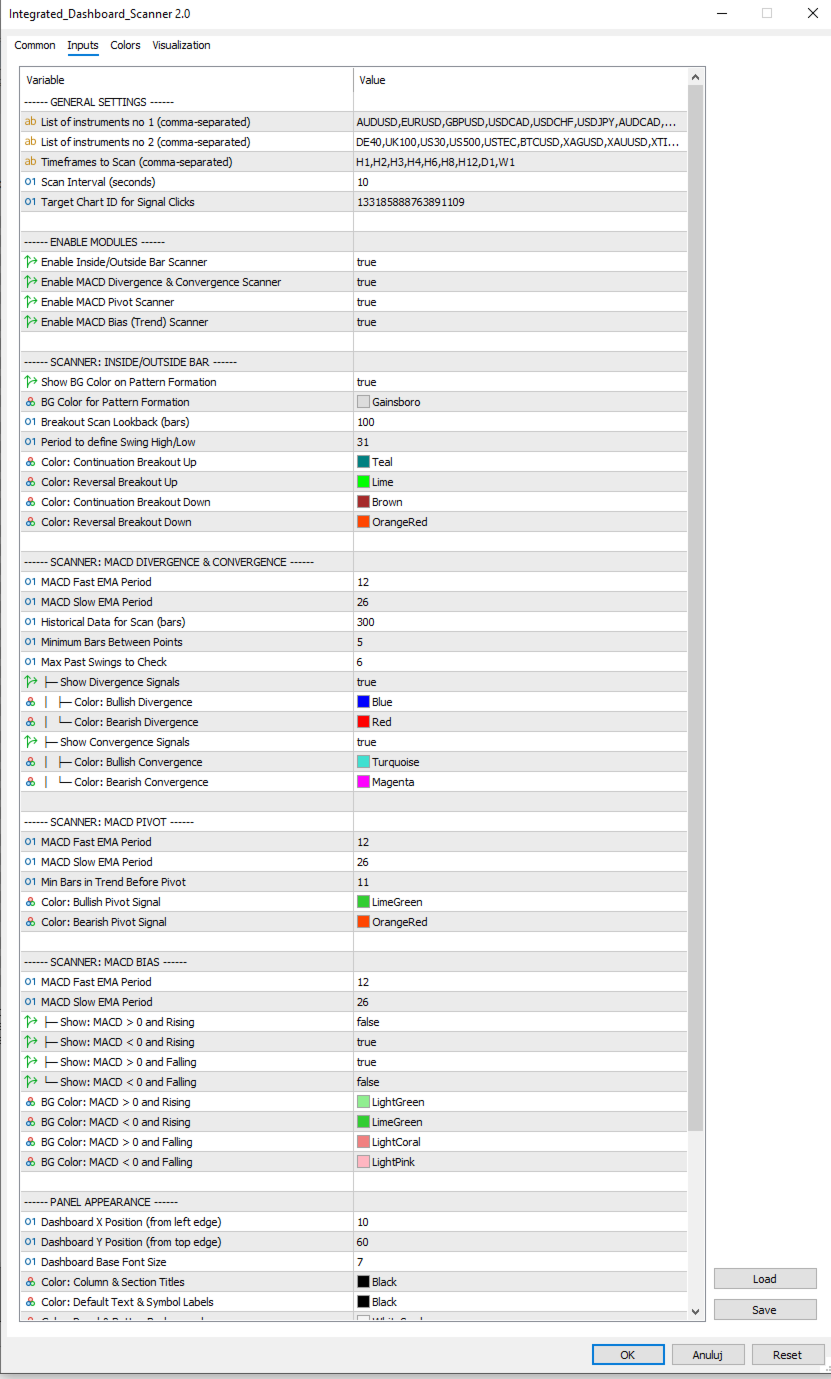The height and width of the screenshot is (1379, 831).
Task: Click color icon beside Color: Column & Section Titles
Action: click(30, 1282)
